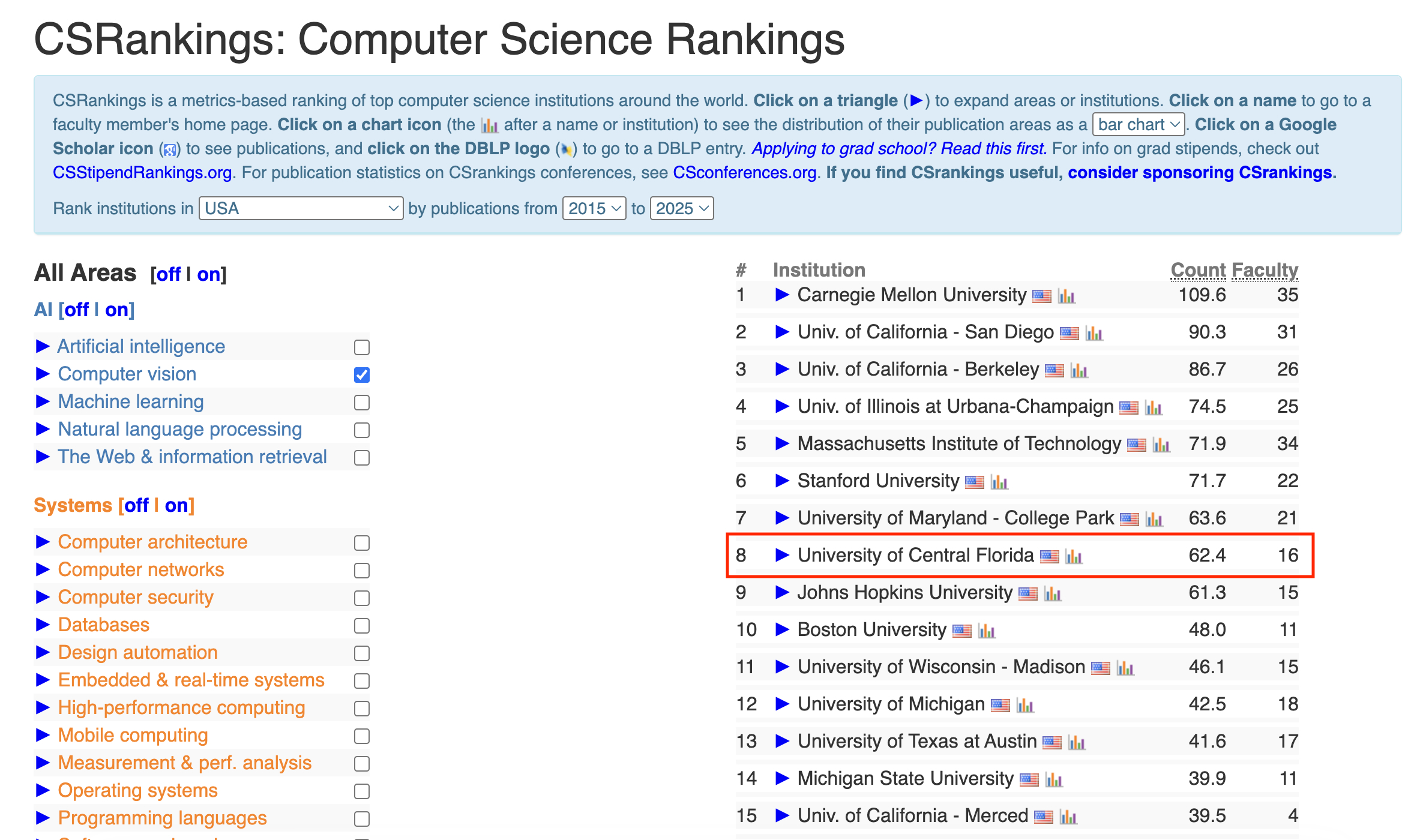Open the country selector showing USA
Viewport: 1420px width, 840px height.
click(x=301, y=208)
